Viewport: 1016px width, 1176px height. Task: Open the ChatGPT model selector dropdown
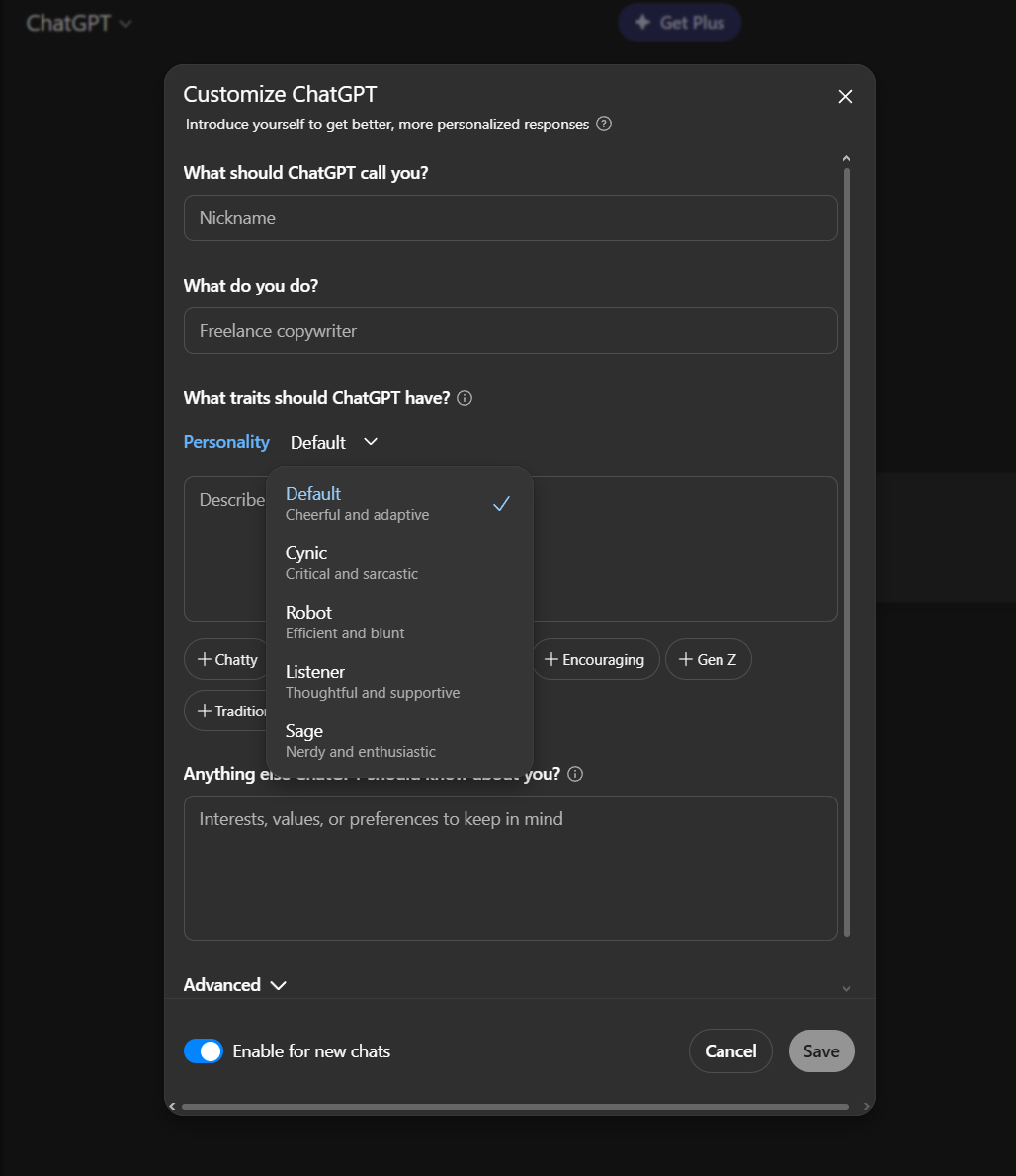pyautogui.click(x=79, y=23)
